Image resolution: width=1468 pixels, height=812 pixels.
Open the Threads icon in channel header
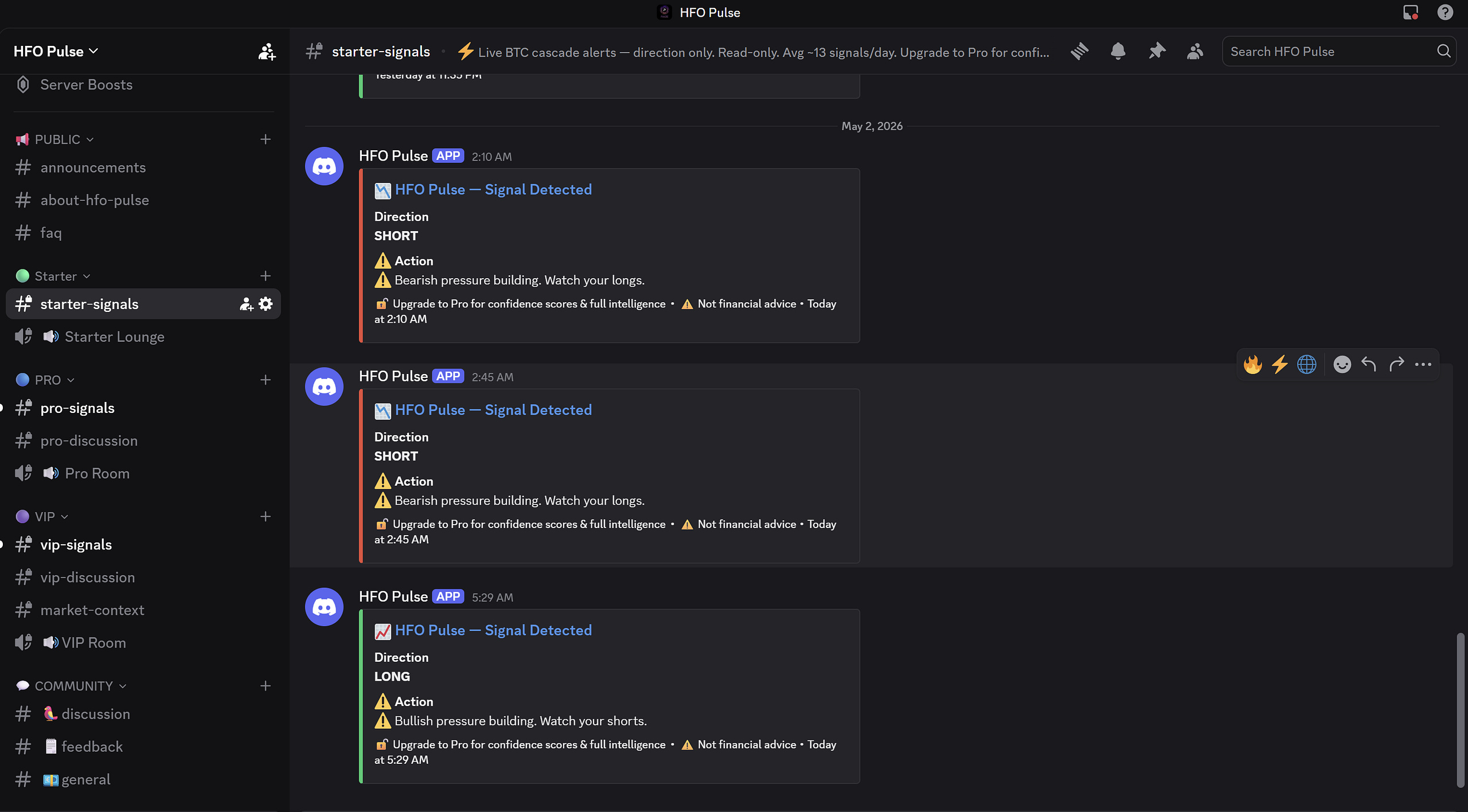[x=1079, y=52]
